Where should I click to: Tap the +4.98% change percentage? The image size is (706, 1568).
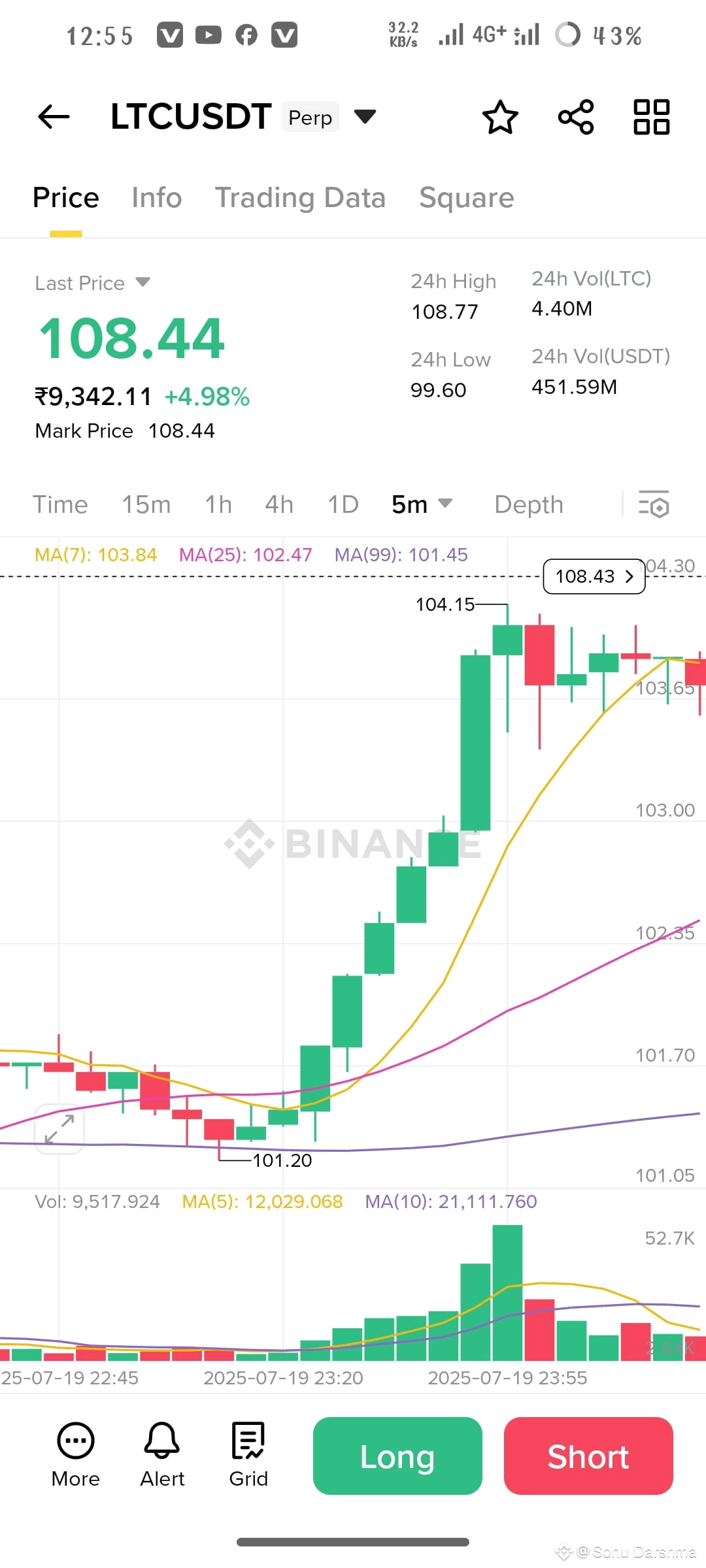(207, 397)
